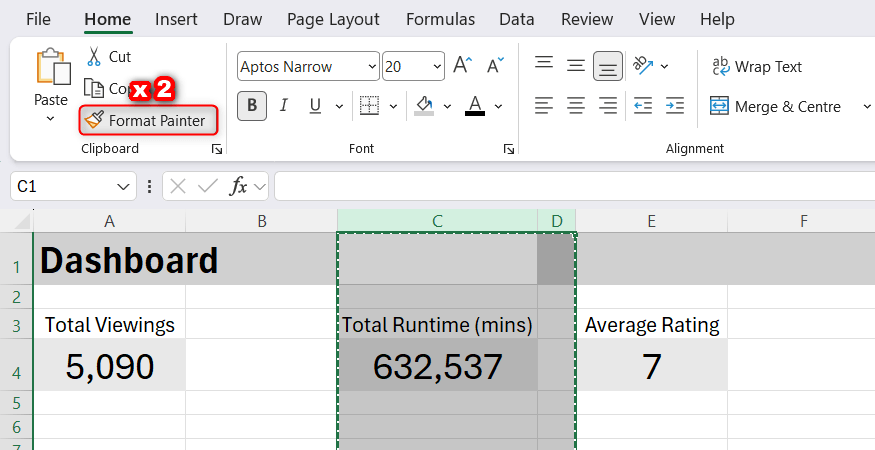Select column B header
The height and width of the screenshot is (450, 875).
[x=262, y=221]
